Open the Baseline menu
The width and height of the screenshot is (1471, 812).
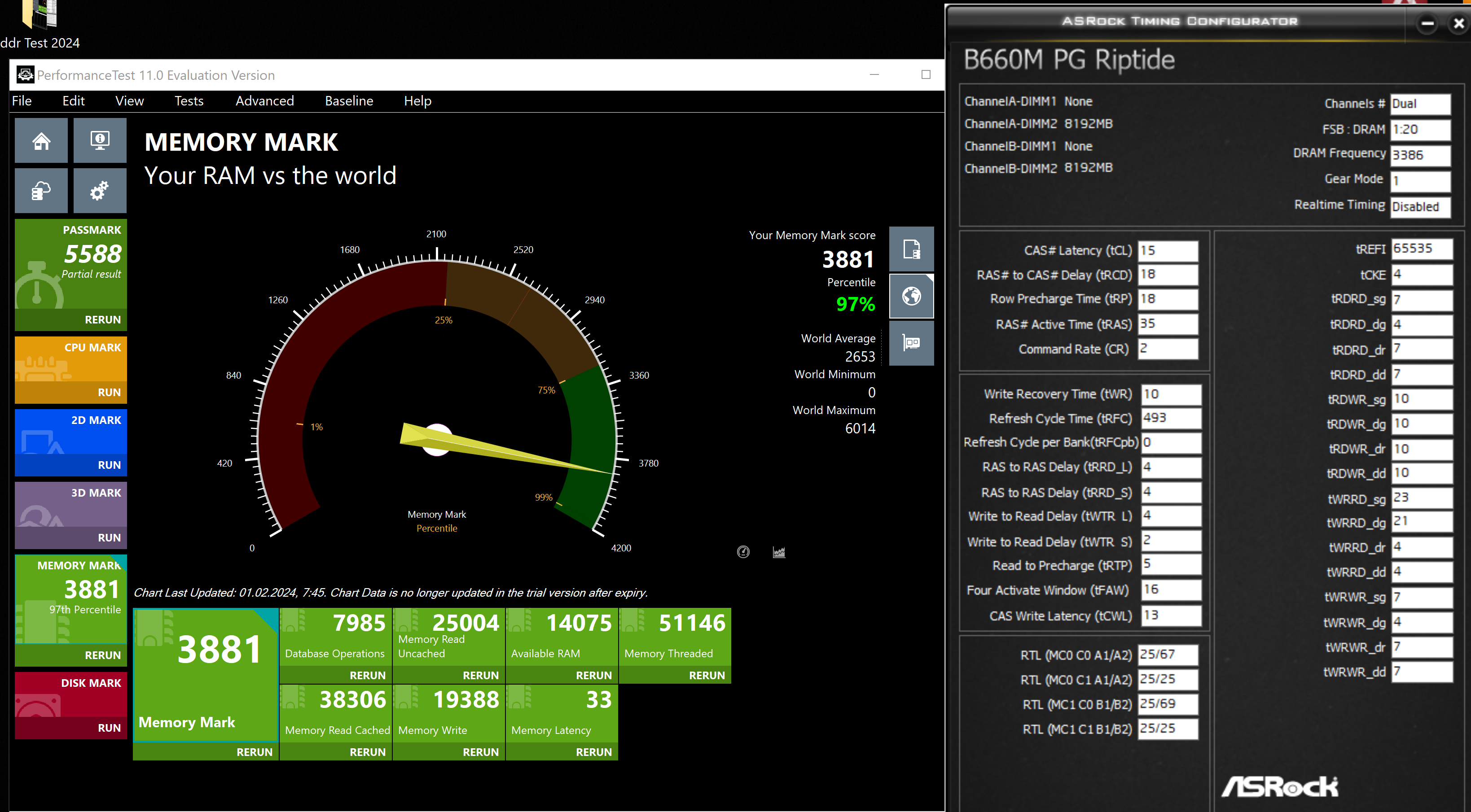349,101
